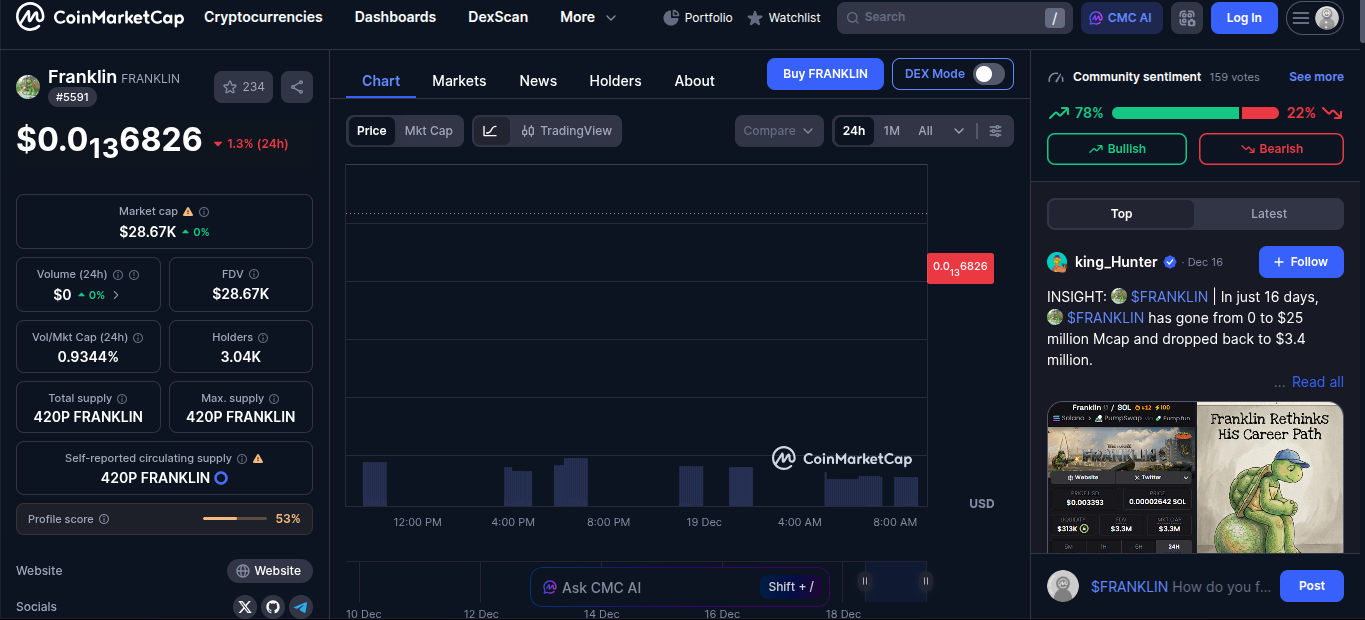The width and height of the screenshot is (1365, 620).
Task: Switch chart to Mkt Cap view
Action: pos(428,131)
